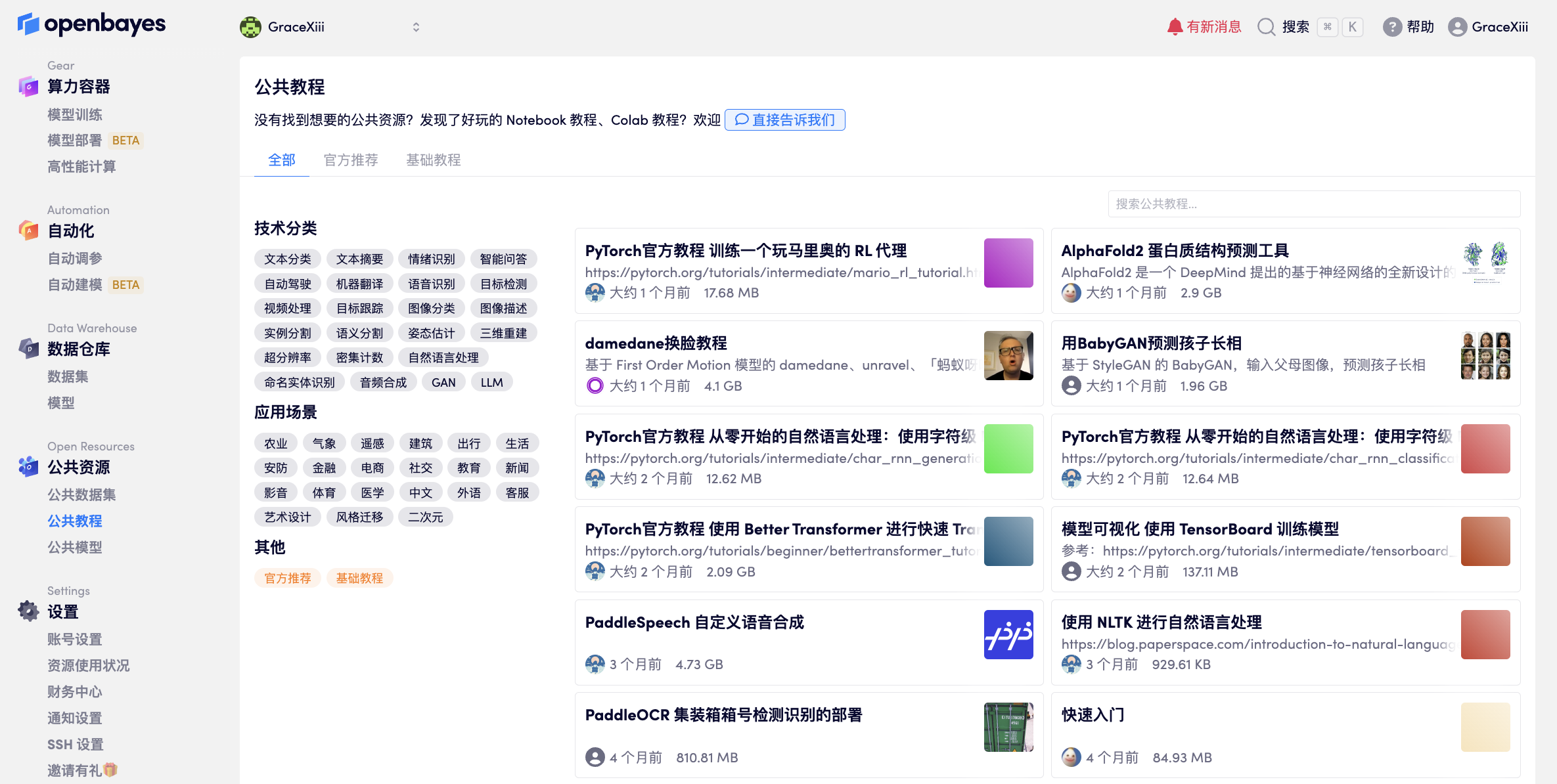Filter by 自然语言处理 tag
The width and height of the screenshot is (1557, 784).
443,358
